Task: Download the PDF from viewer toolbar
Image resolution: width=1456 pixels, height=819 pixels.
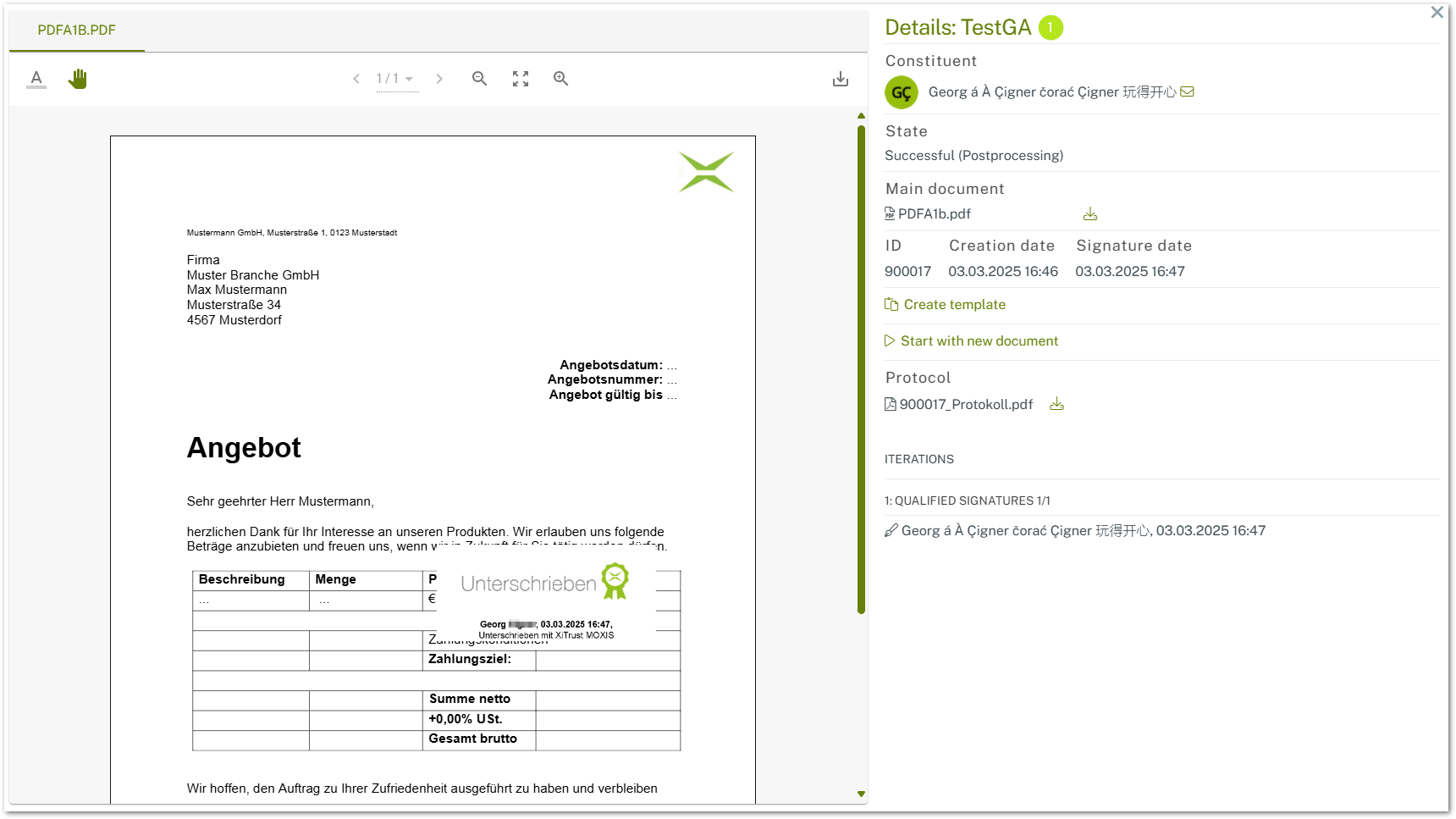Action: coord(840,79)
